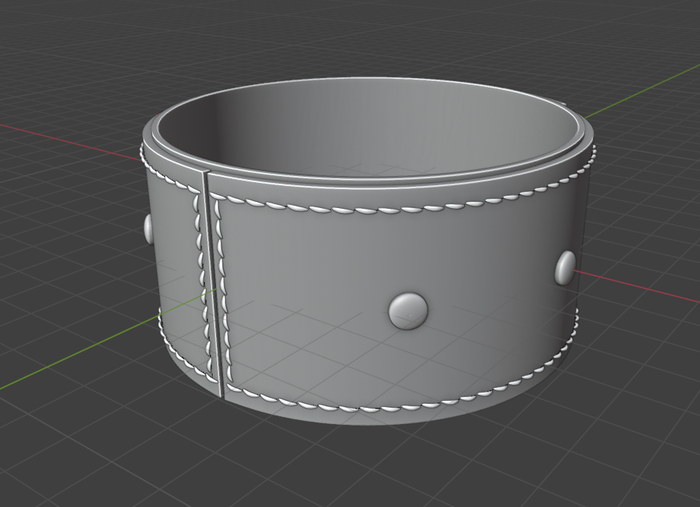Click the vertical stitching right of the seam
Viewport: 700px width, 507px height.
224,290
